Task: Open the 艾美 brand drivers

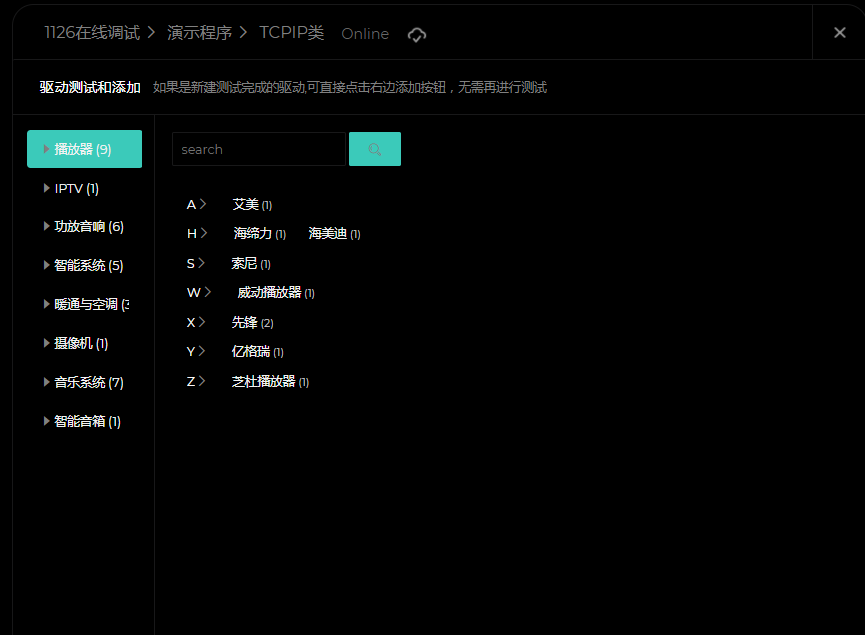Action: [246, 204]
